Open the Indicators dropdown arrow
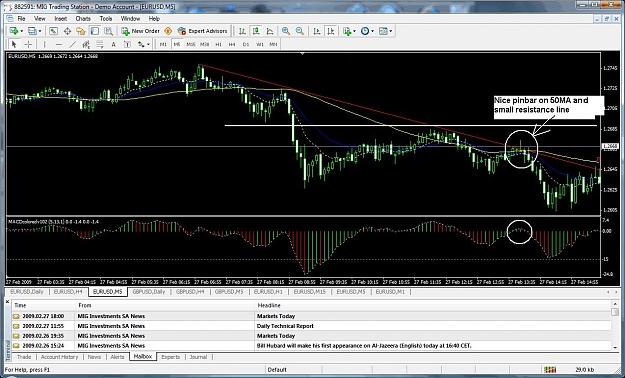The image size is (625, 378). click(x=354, y=31)
